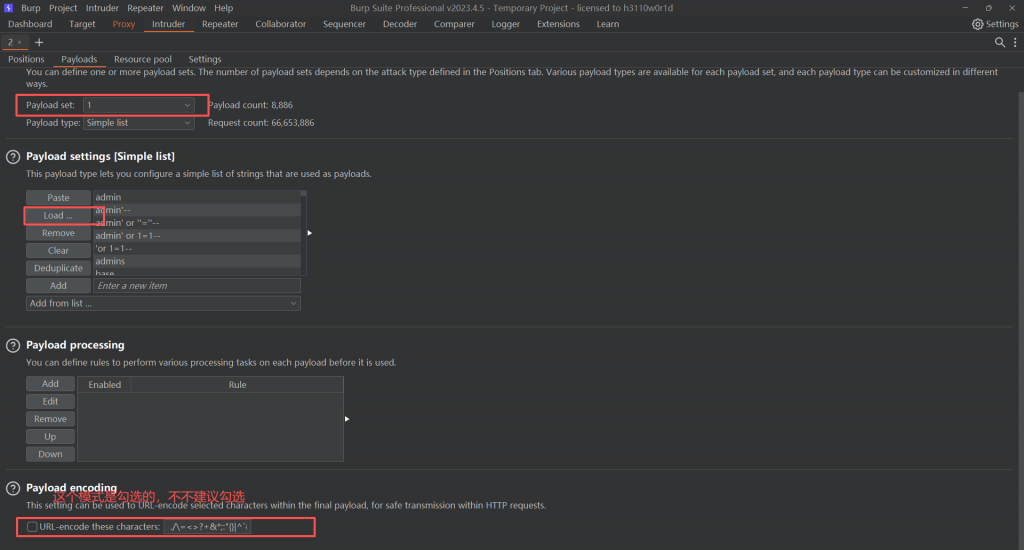Click the help icon beside Payload settings
This screenshot has width=1024, height=550.
(x=13, y=157)
